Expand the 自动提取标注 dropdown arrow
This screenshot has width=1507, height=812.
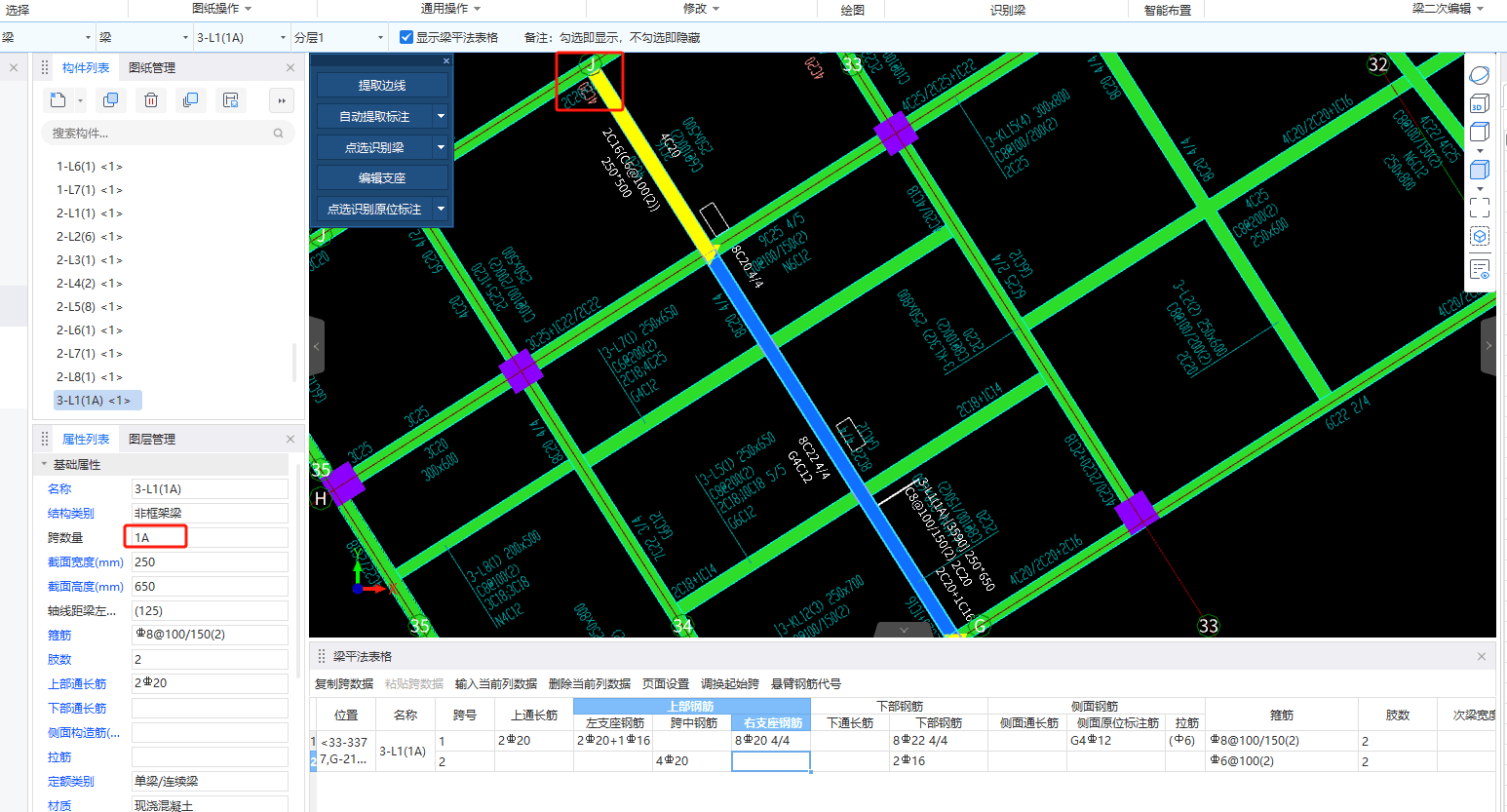[441, 116]
